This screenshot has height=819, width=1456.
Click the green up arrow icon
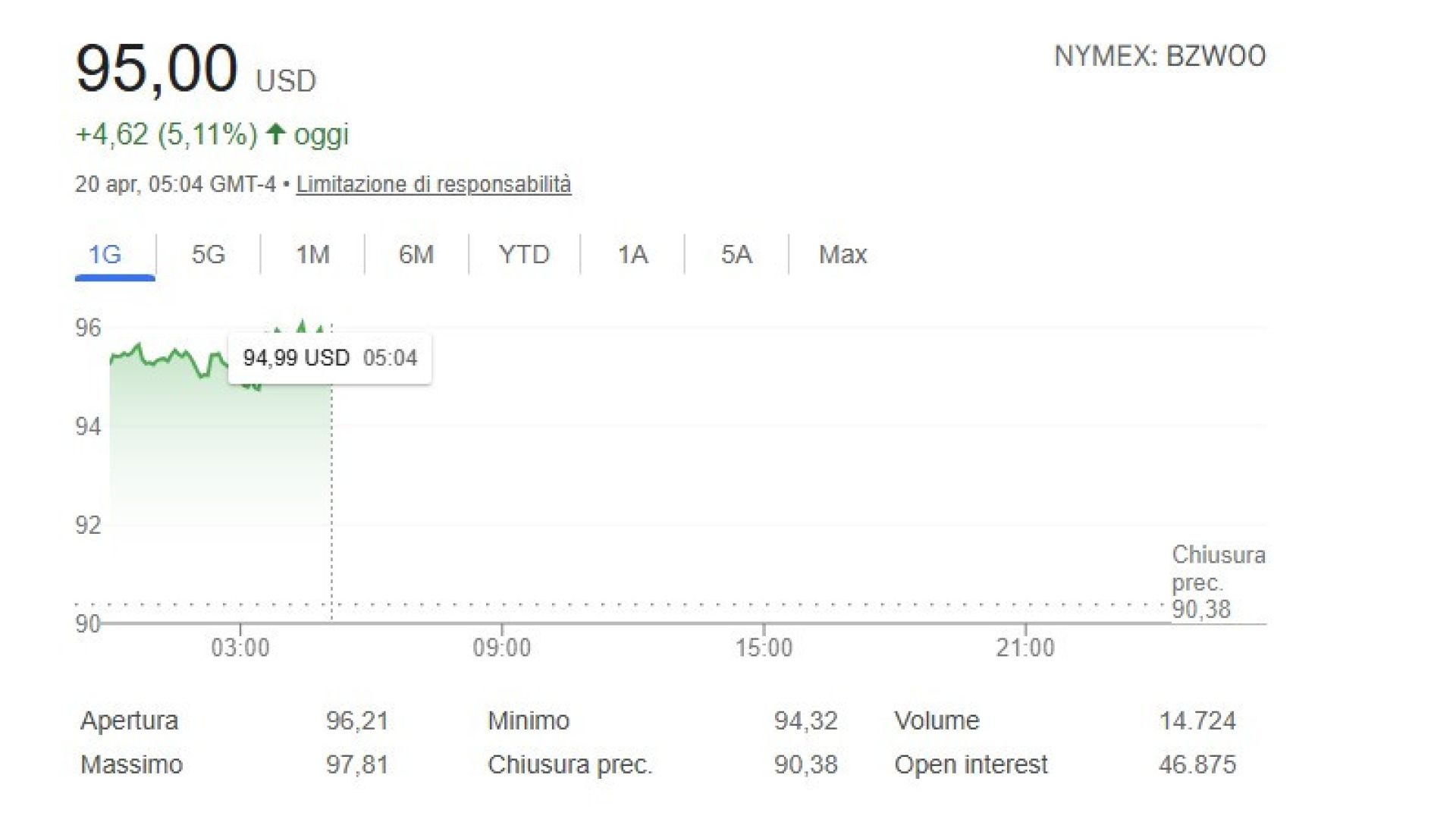(276, 135)
